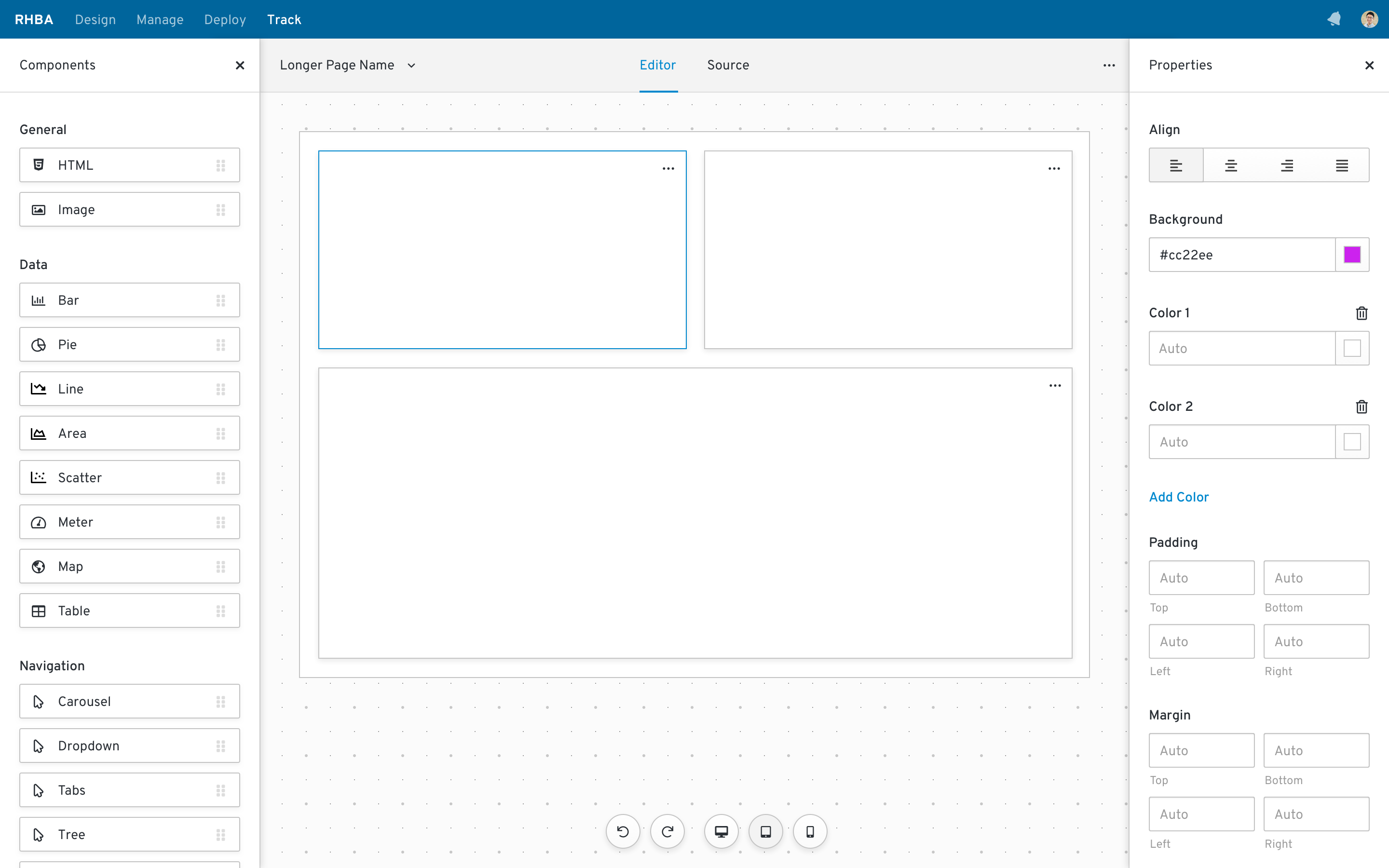Click the Padding Top input field

pyautogui.click(x=1201, y=578)
